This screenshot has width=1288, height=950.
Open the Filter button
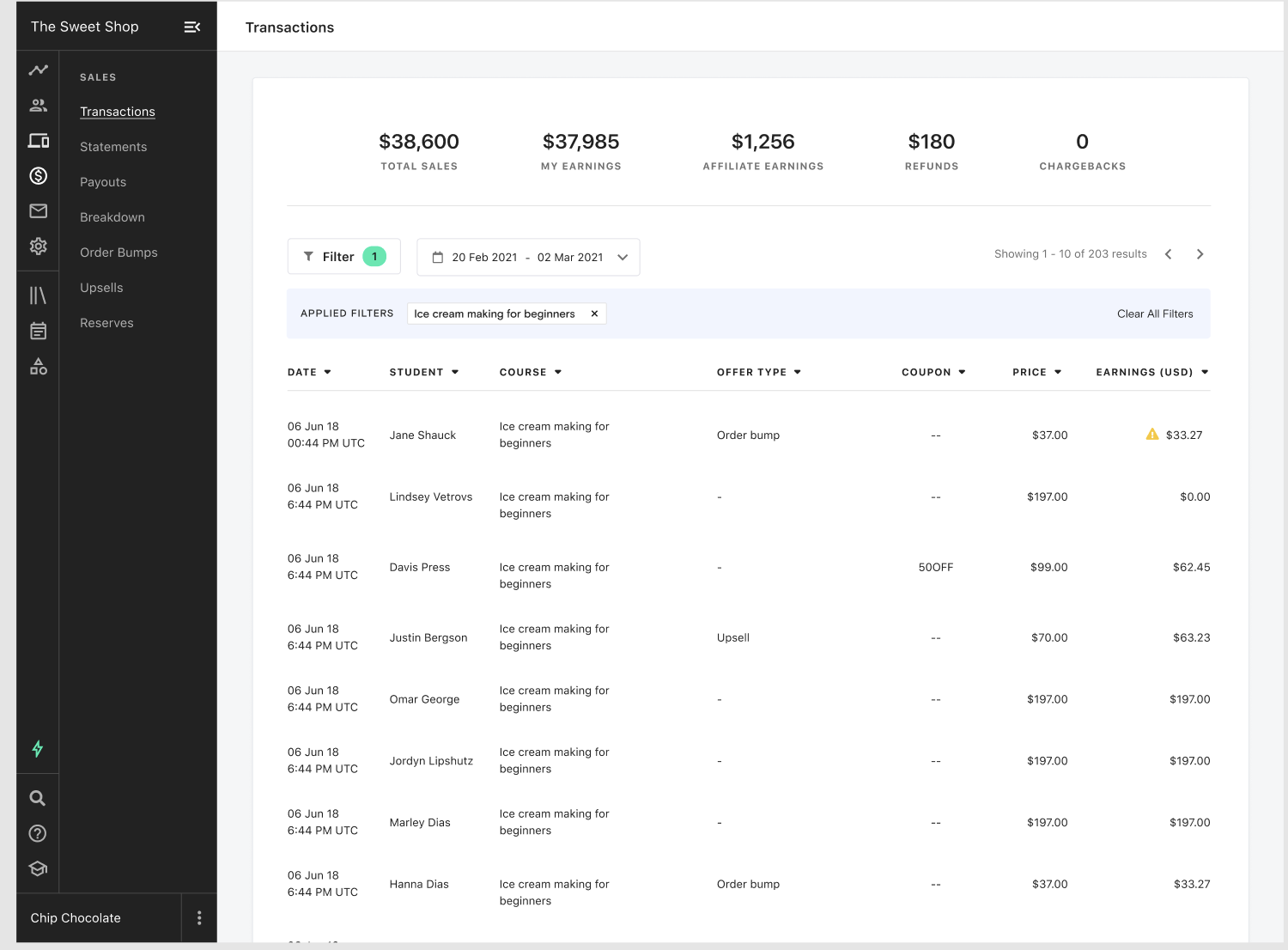pos(344,256)
